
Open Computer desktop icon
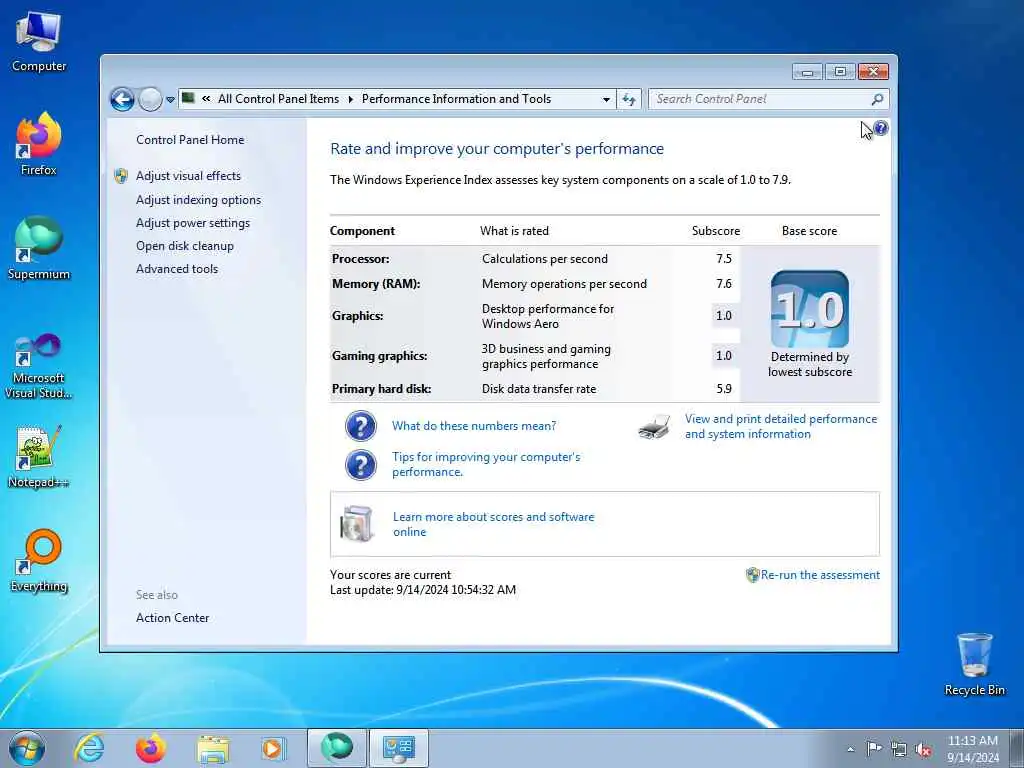click(x=39, y=41)
